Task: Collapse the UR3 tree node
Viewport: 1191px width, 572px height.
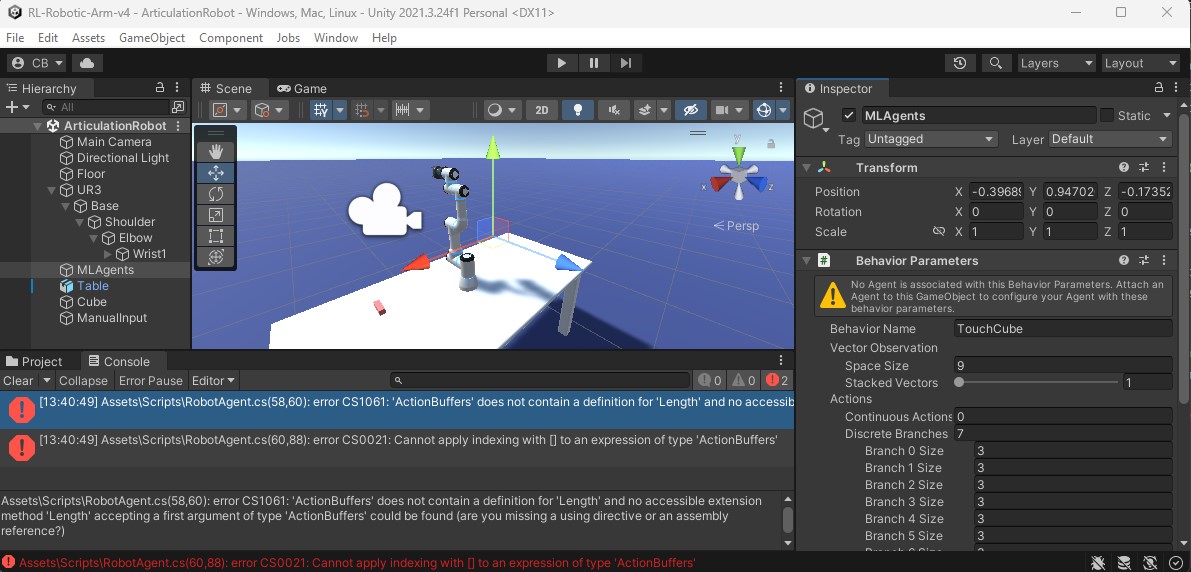Action: 52,190
